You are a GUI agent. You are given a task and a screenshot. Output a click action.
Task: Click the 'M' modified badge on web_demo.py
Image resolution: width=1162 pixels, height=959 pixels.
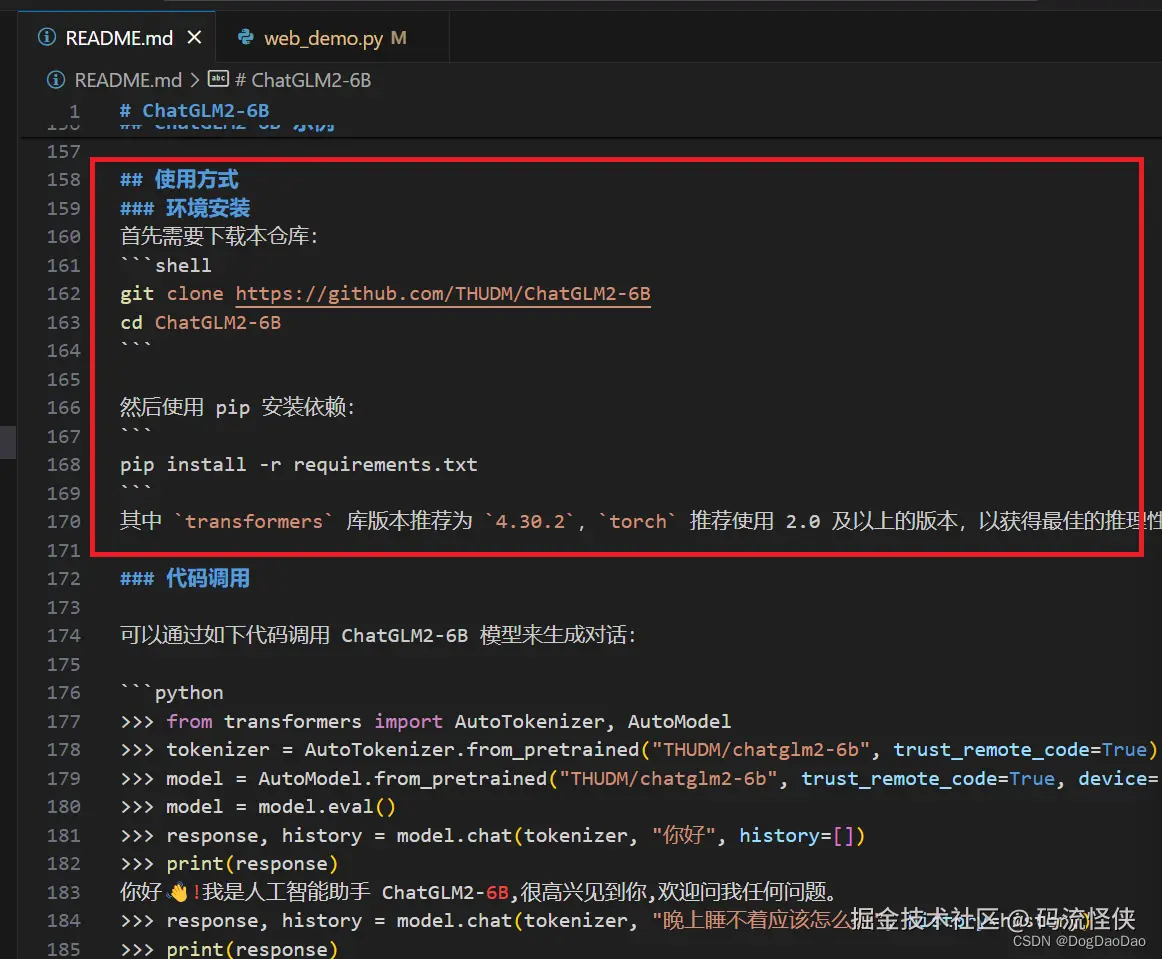399,38
